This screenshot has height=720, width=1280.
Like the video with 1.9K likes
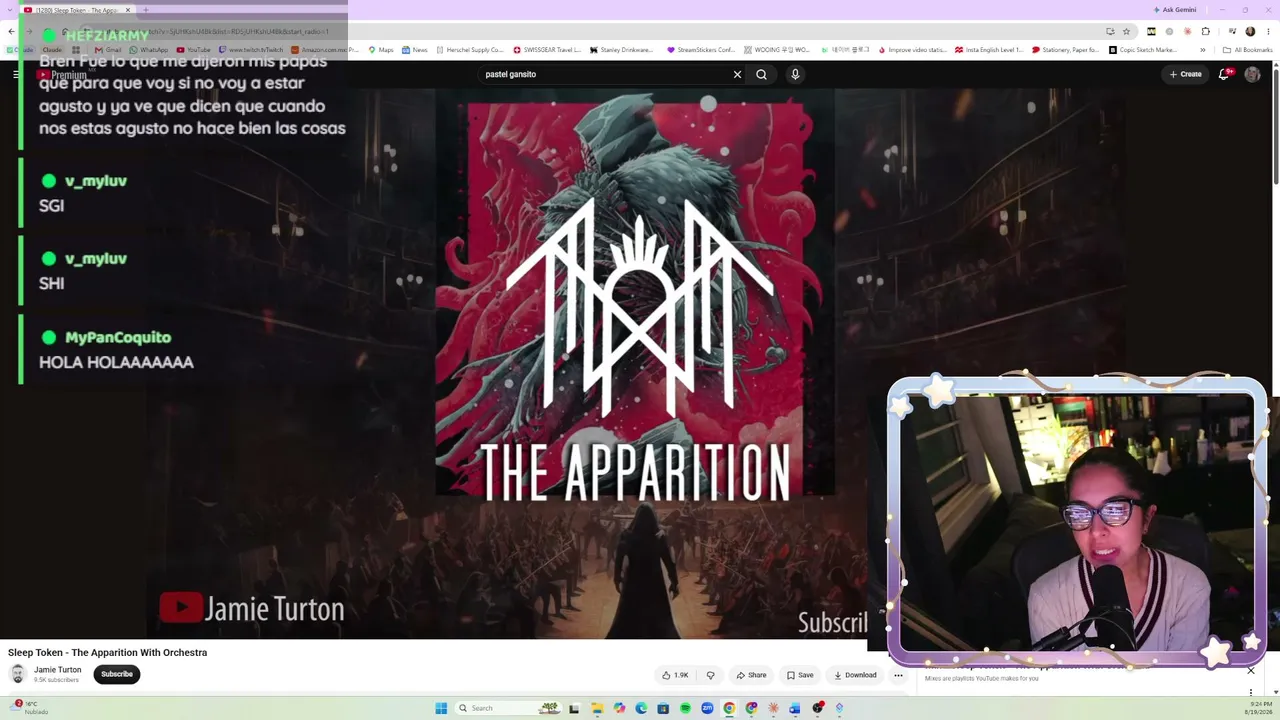676,675
